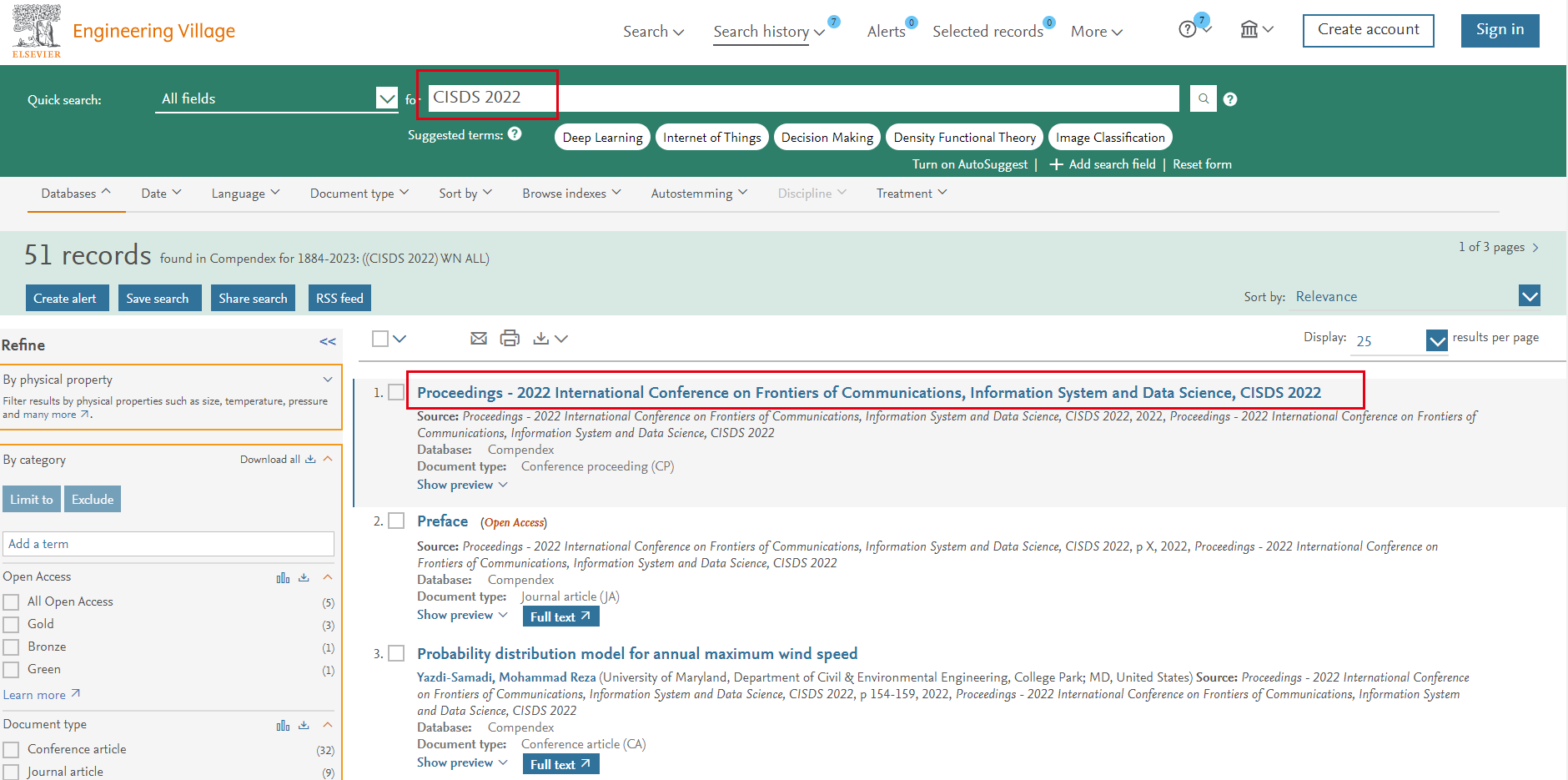Download Open Access facet data
Screen dimensions: 1568x780
304,577
